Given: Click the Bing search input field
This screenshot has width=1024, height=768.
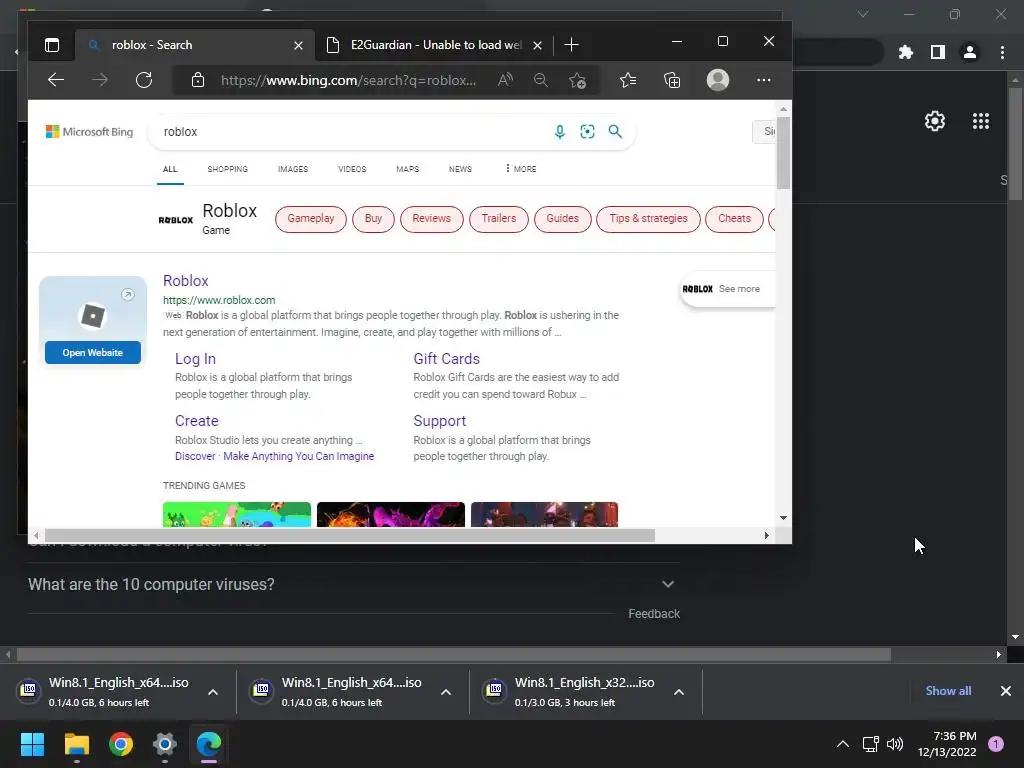Looking at the screenshot, I should 353,132.
